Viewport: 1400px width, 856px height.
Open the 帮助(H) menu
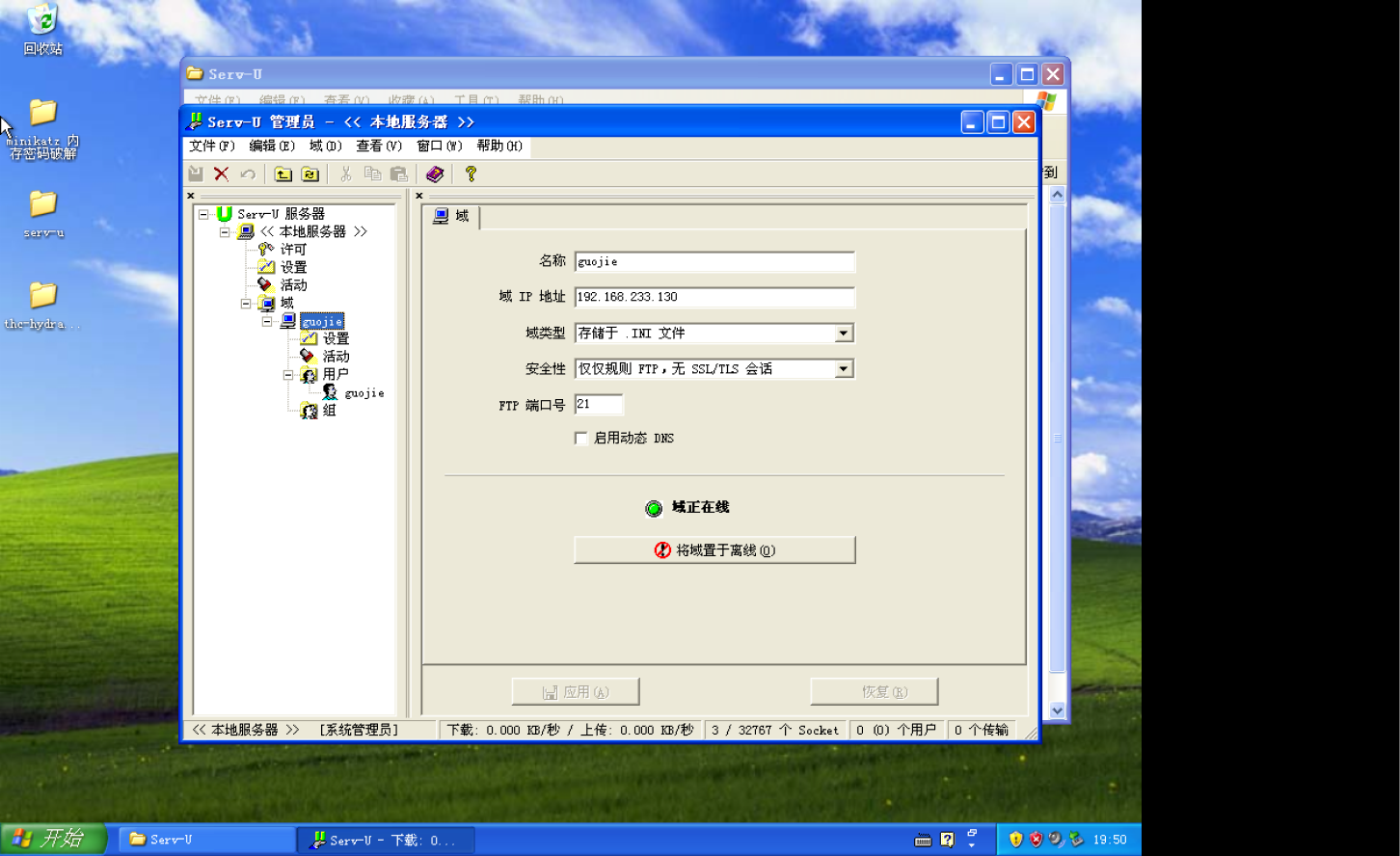[x=499, y=147]
